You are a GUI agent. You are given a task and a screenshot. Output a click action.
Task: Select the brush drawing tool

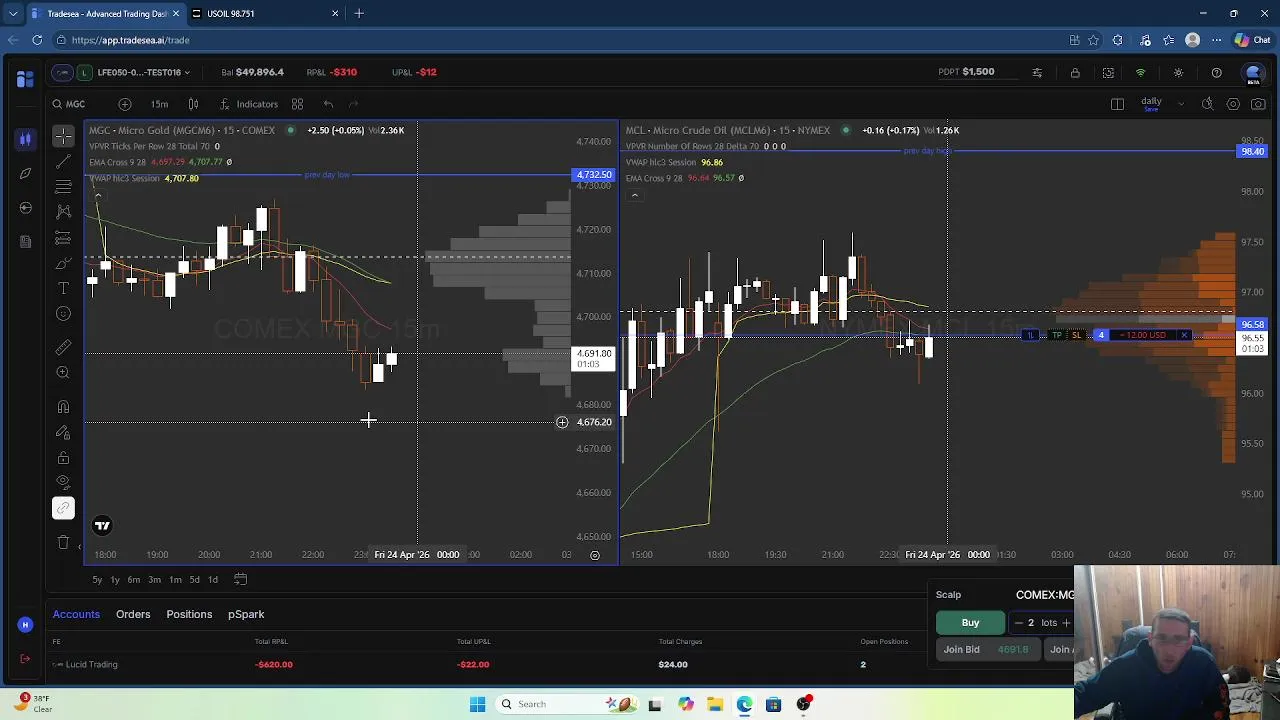coord(63,263)
